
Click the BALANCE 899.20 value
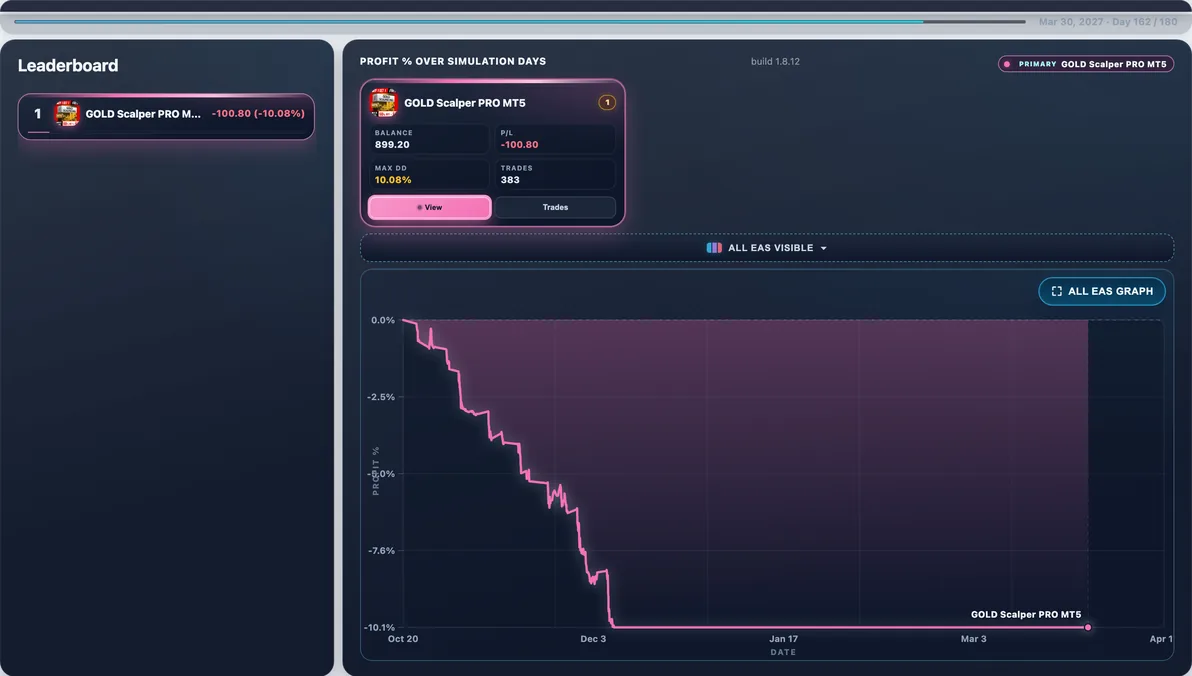392,144
